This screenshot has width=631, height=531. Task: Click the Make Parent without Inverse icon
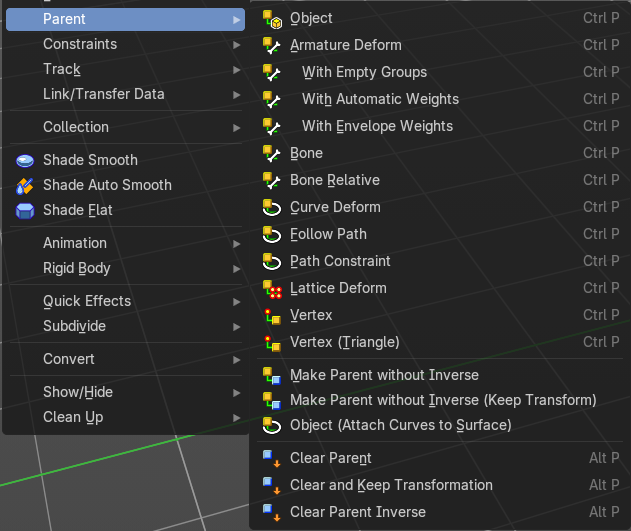point(272,376)
